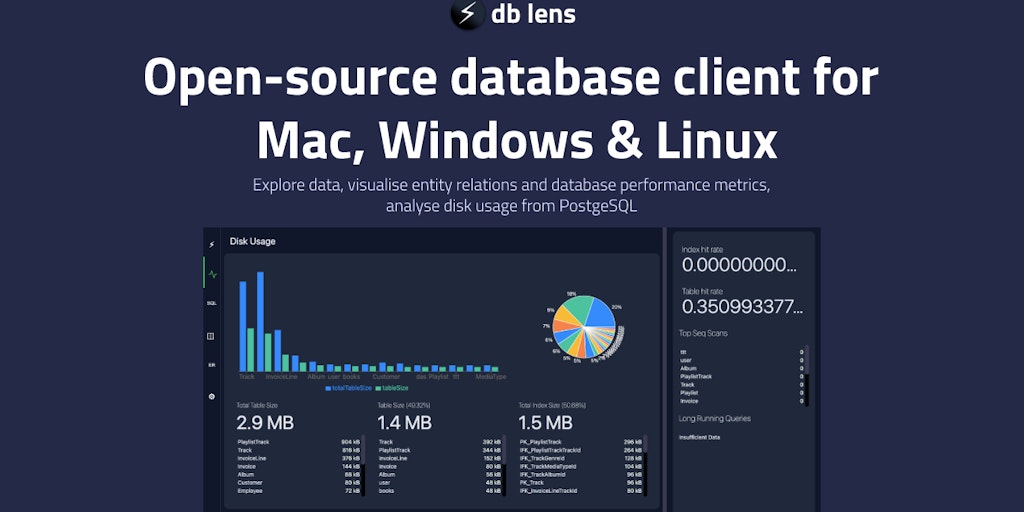Select IFK_TrackAlbumId index row

pyautogui.click(x=581, y=474)
